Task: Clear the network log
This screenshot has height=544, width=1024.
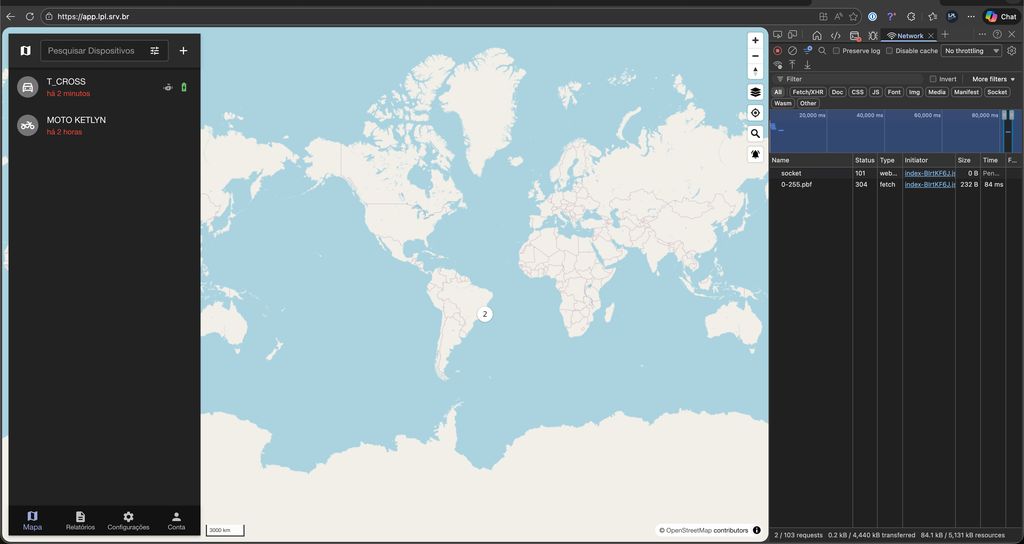Action: [792, 50]
